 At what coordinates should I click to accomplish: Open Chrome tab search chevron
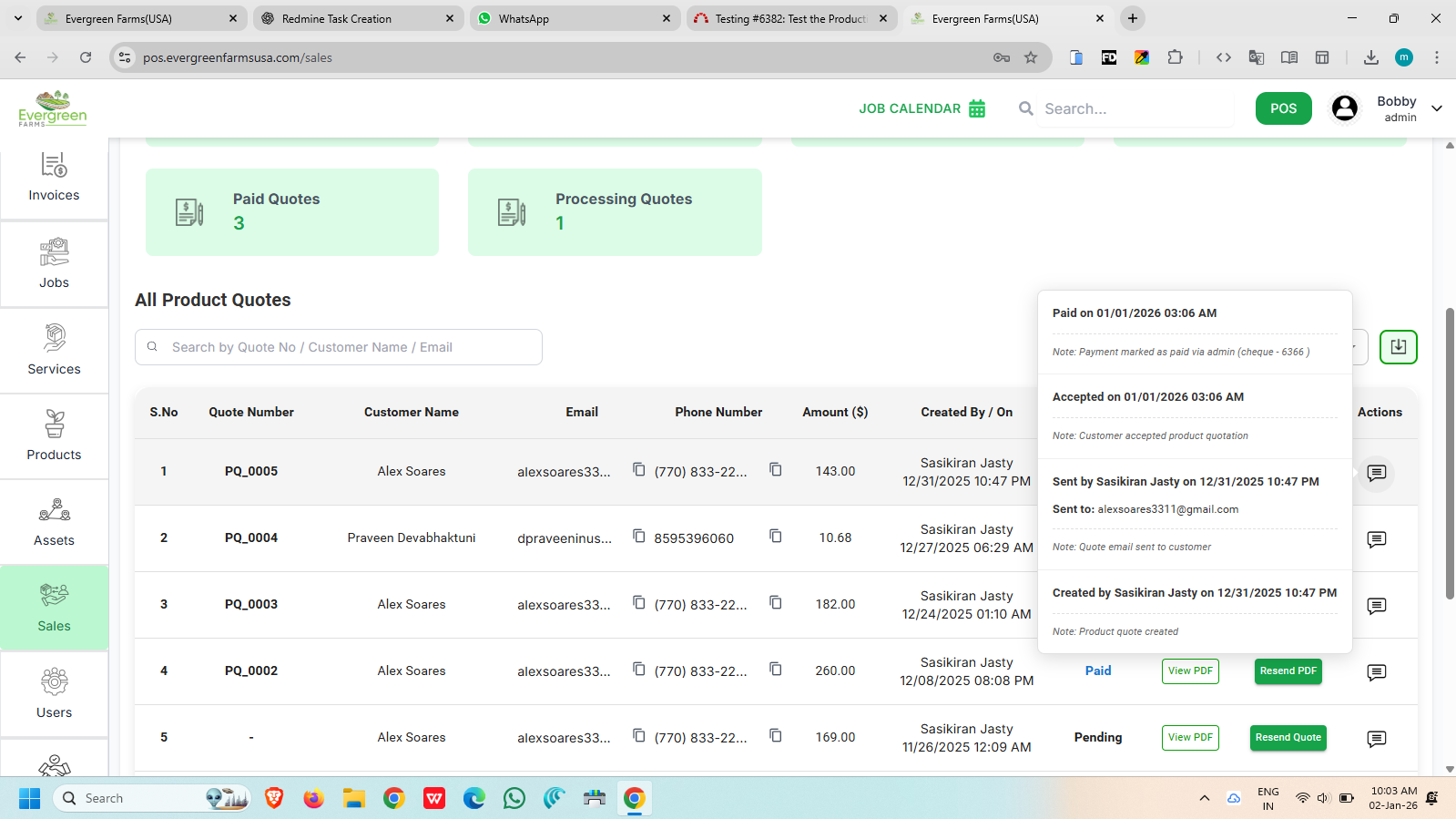click(x=17, y=18)
